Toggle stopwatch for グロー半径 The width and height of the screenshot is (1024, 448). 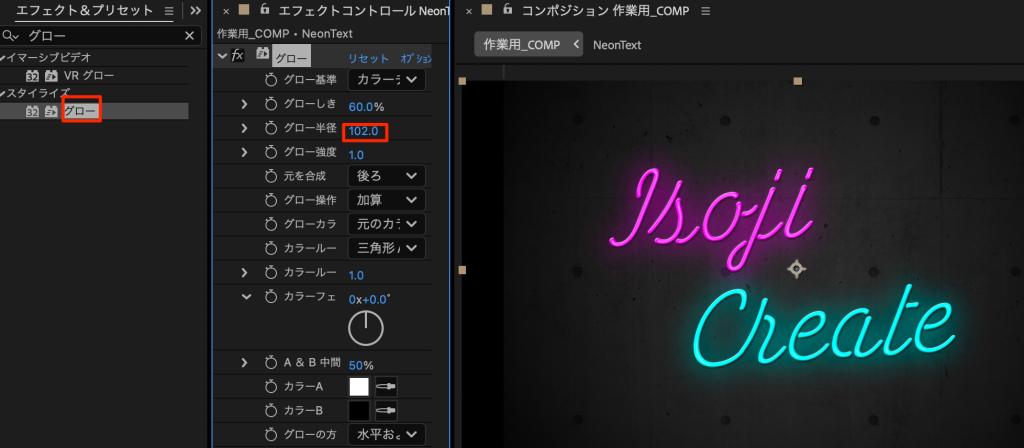point(271,129)
